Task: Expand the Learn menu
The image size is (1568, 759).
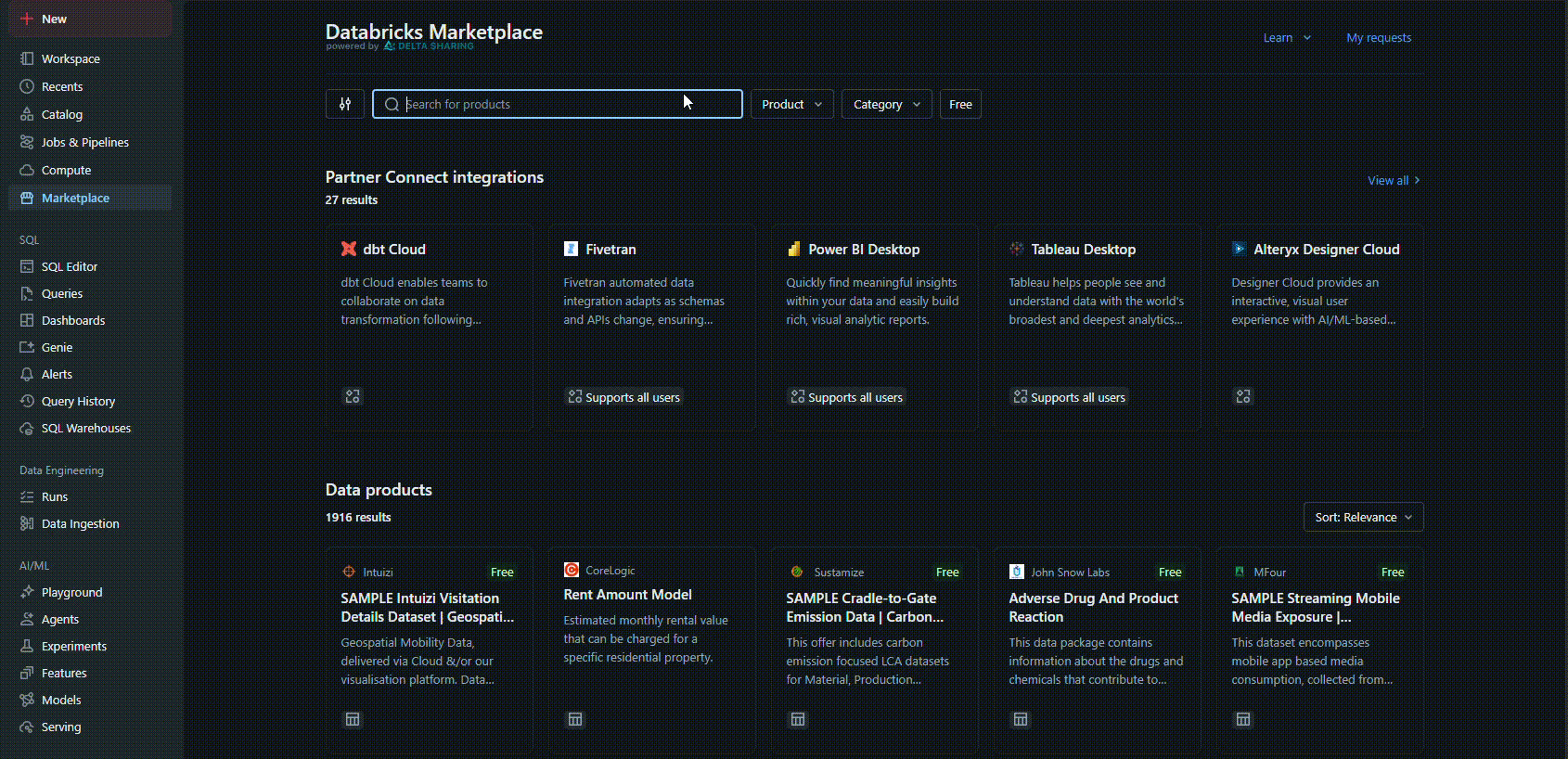Action: click(x=1287, y=38)
